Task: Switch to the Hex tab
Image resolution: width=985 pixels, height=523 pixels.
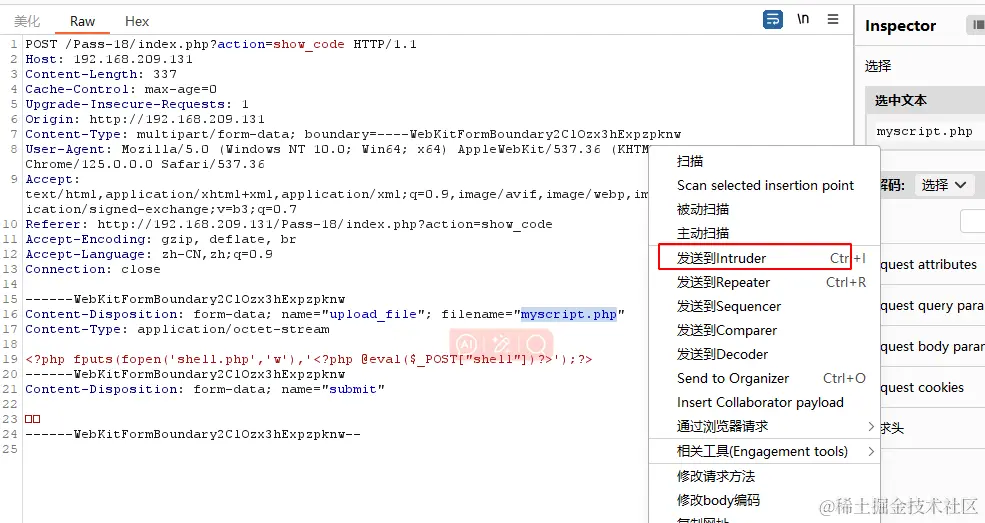Action: tap(137, 21)
